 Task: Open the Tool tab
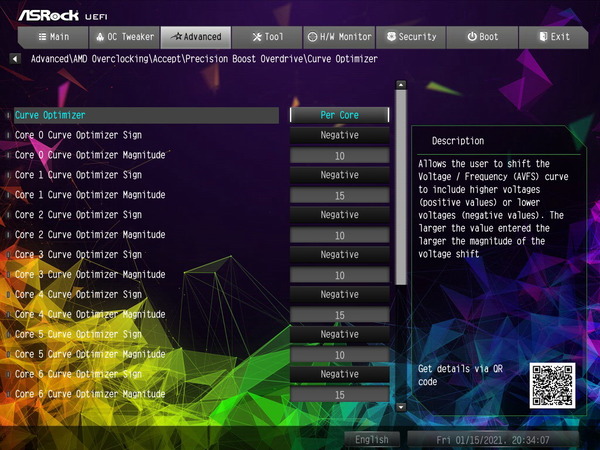click(267, 37)
